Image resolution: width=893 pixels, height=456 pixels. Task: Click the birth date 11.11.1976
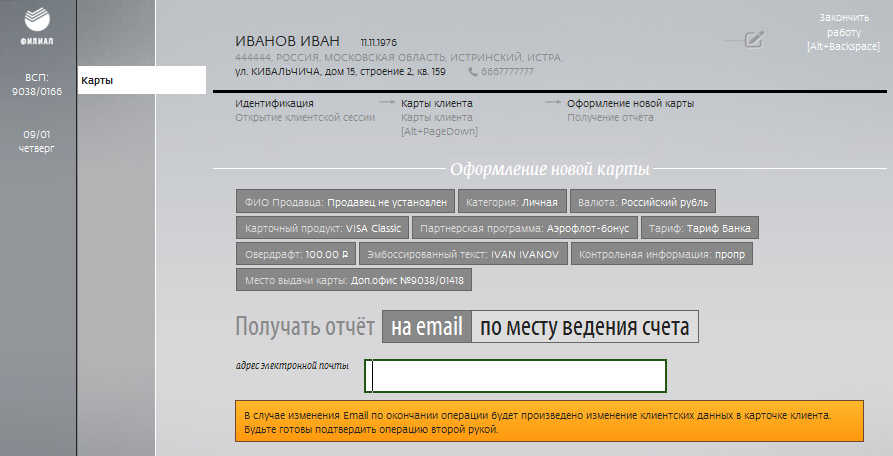tap(379, 42)
